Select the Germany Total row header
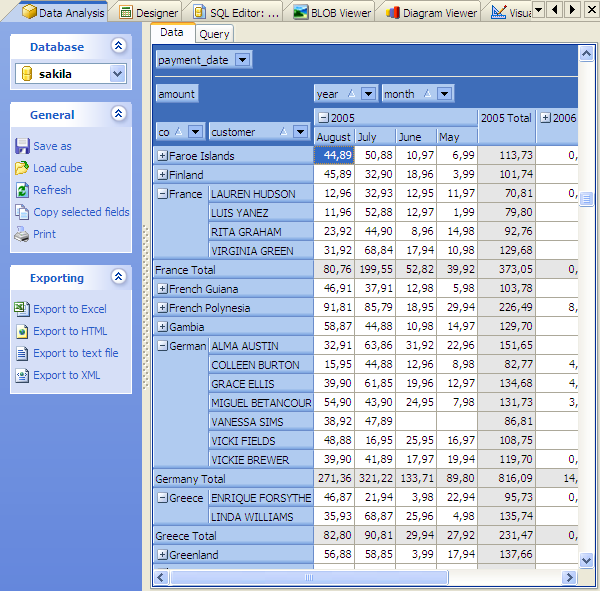The image size is (600, 591). pos(233,478)
